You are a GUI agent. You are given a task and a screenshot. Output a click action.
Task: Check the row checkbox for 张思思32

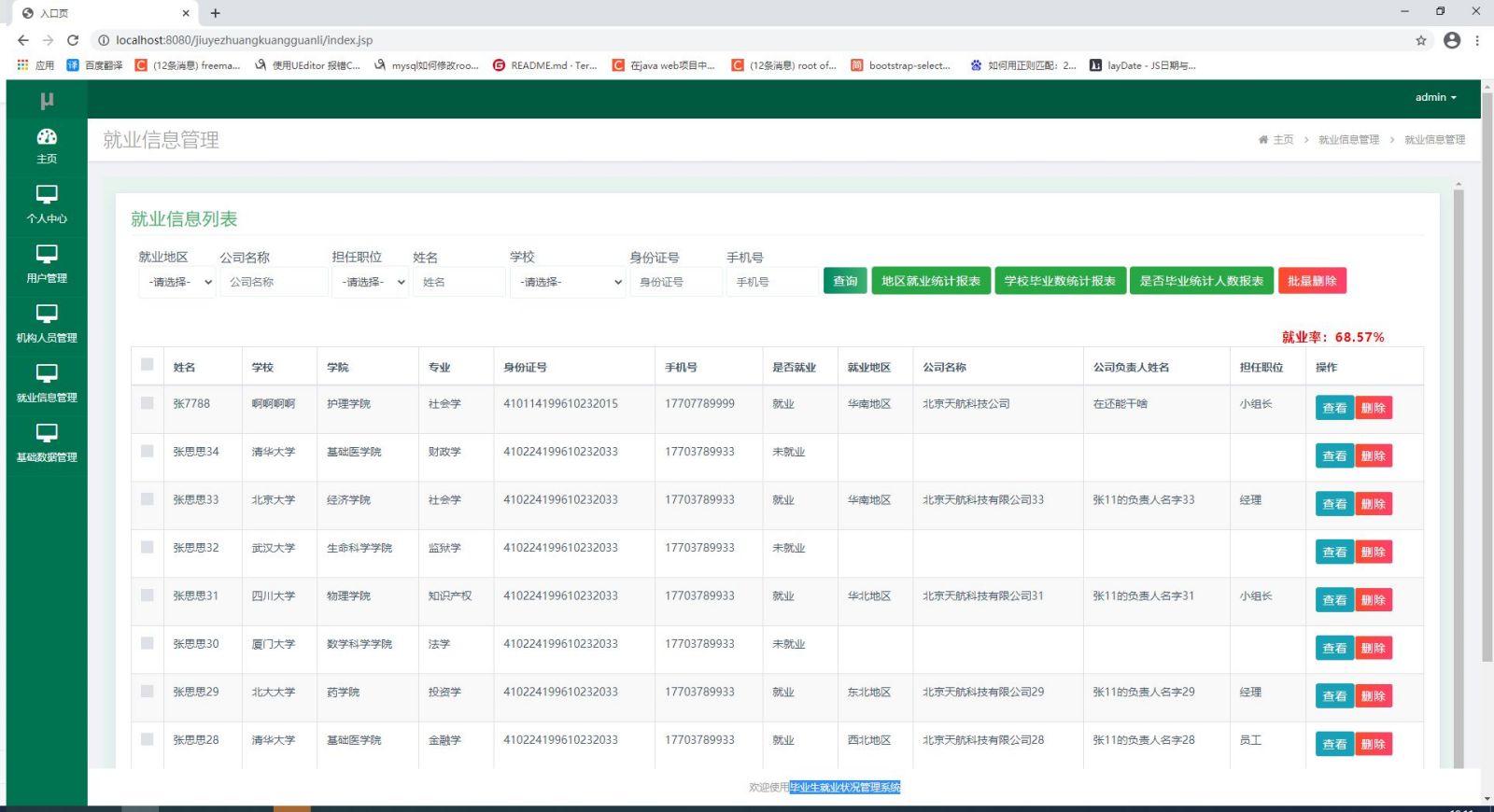[147, 547]
